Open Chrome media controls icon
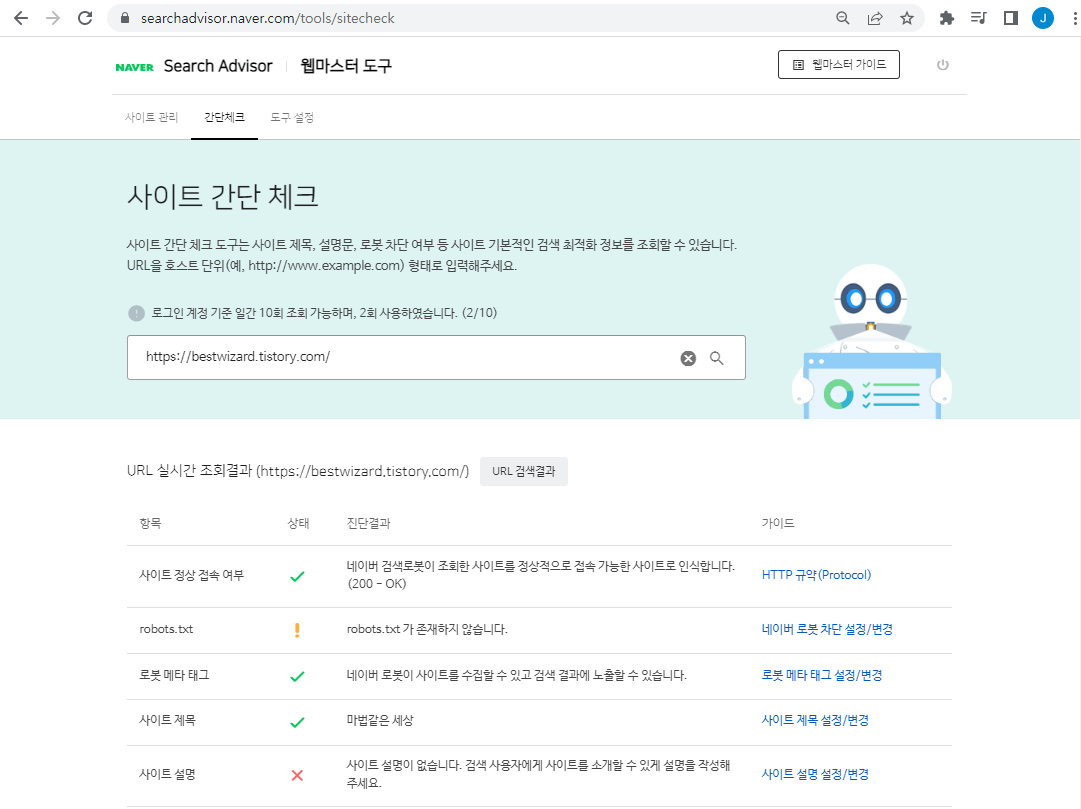Image resolution: width=1081 pixels, height=809 pixels. click(978, 17)
